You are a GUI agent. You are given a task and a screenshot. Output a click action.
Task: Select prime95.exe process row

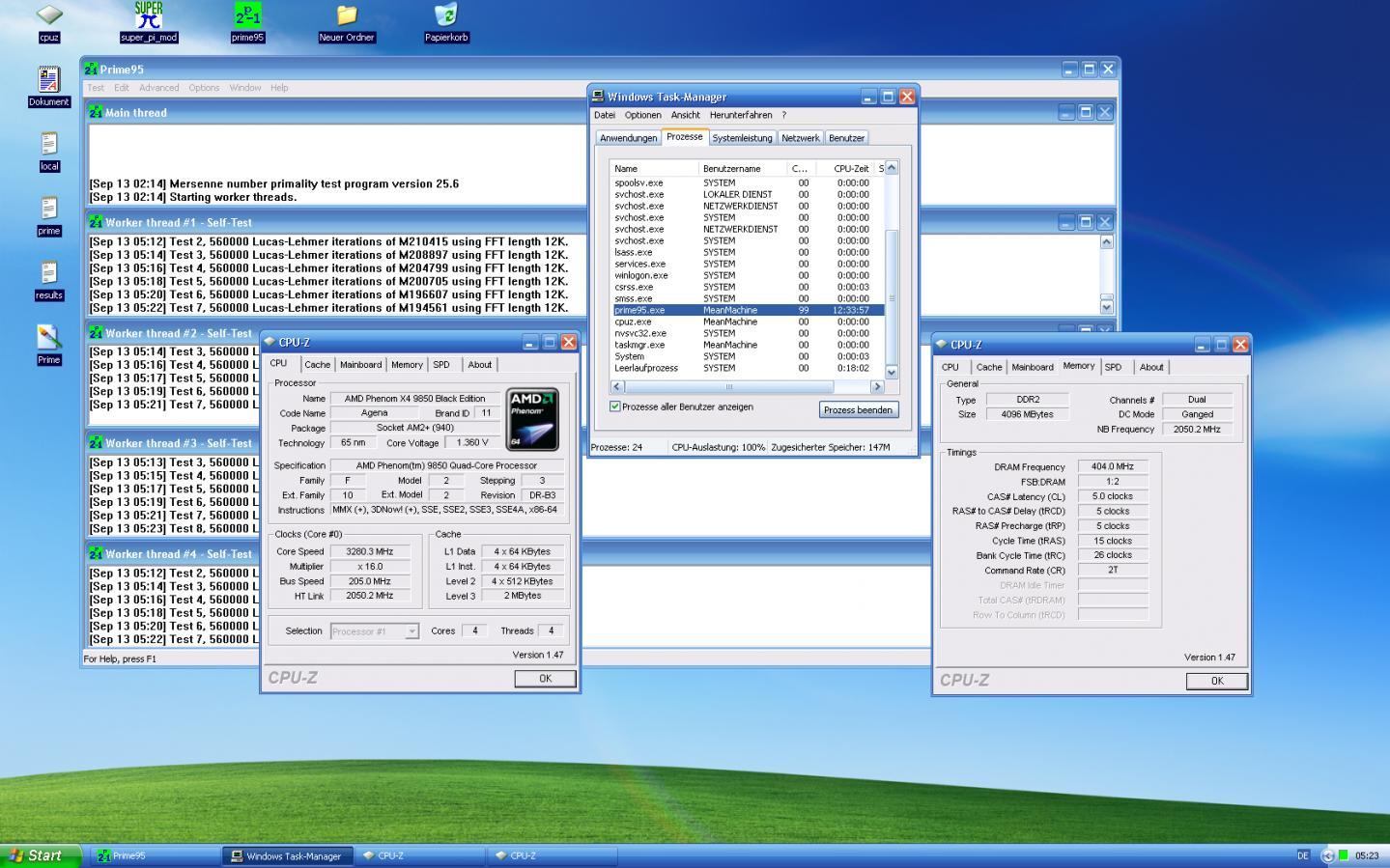point(747,310)
